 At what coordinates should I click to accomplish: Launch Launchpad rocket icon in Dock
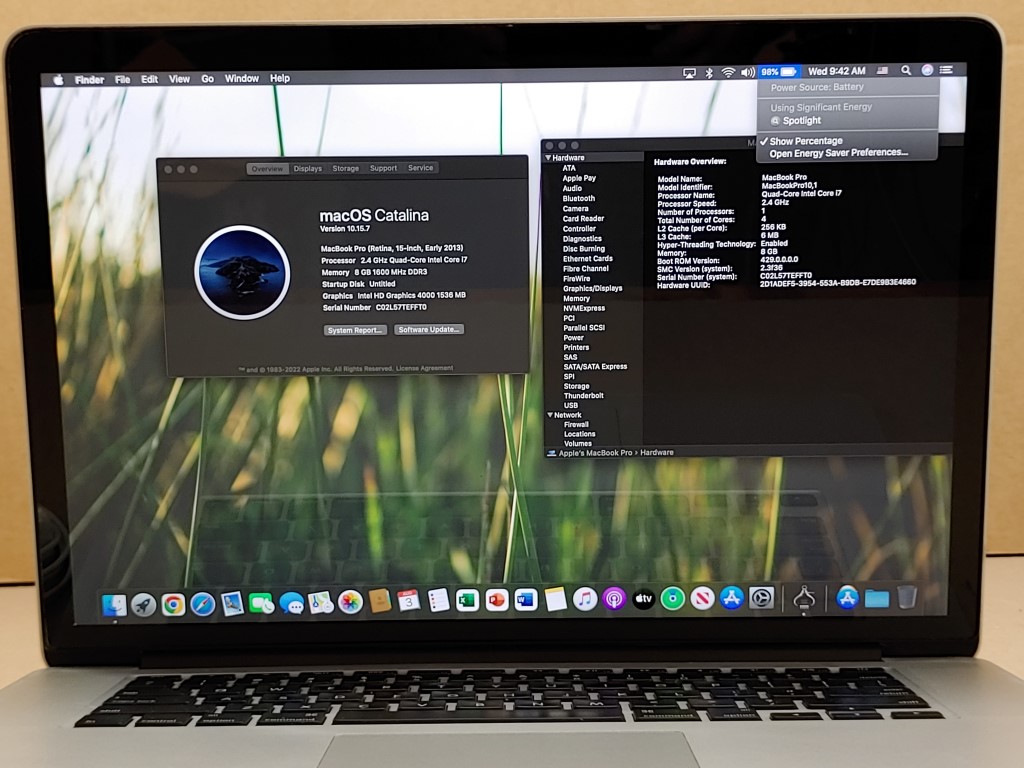pos(144,605)
